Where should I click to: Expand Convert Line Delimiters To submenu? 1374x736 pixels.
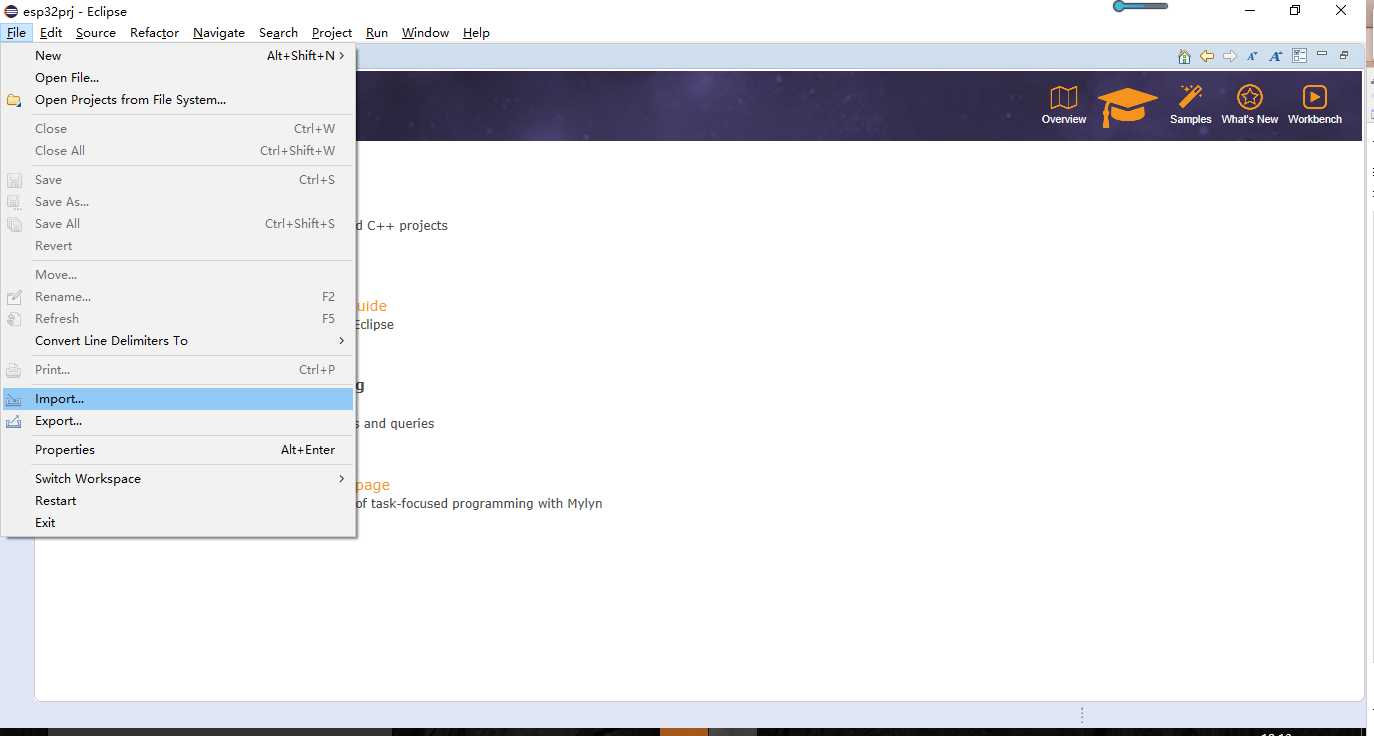pos(178,341)
